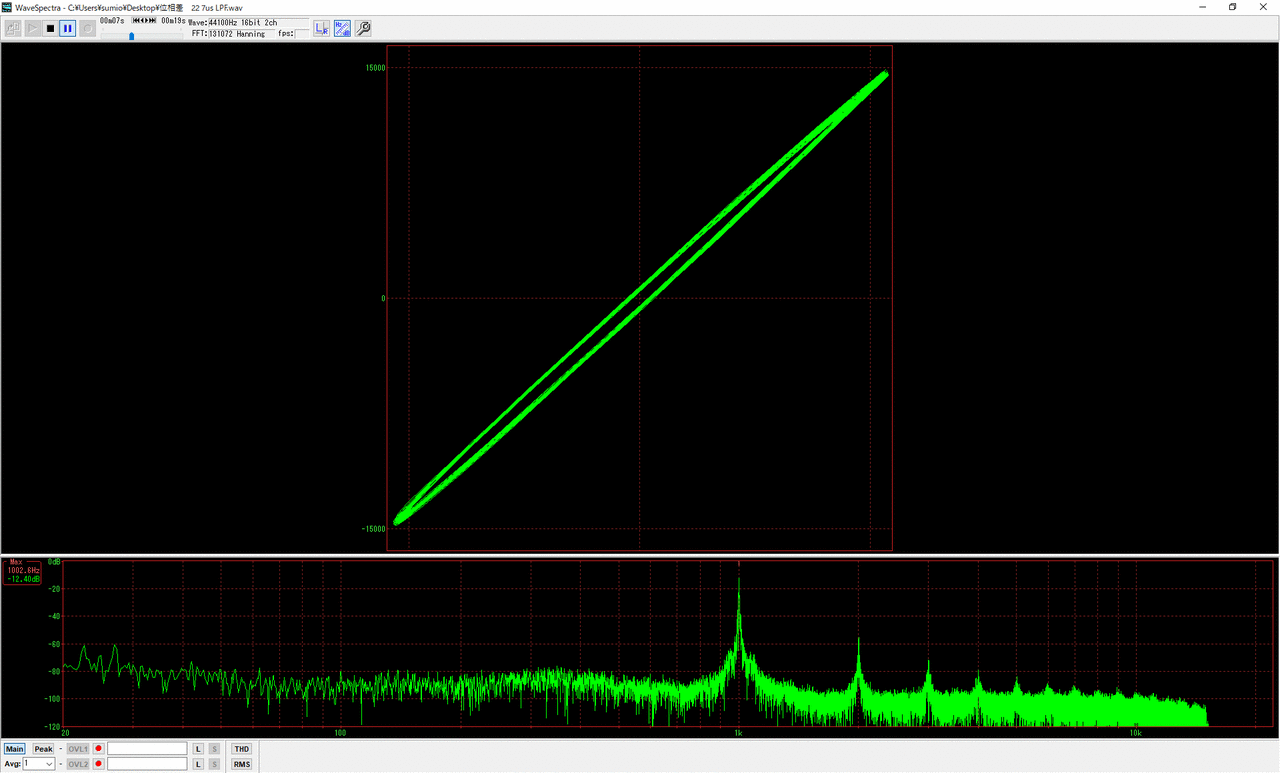The height and width of the screenshot is (773, 1280).
Task: Close the WaveSpectra window
Action: [x=1264, y=7]
